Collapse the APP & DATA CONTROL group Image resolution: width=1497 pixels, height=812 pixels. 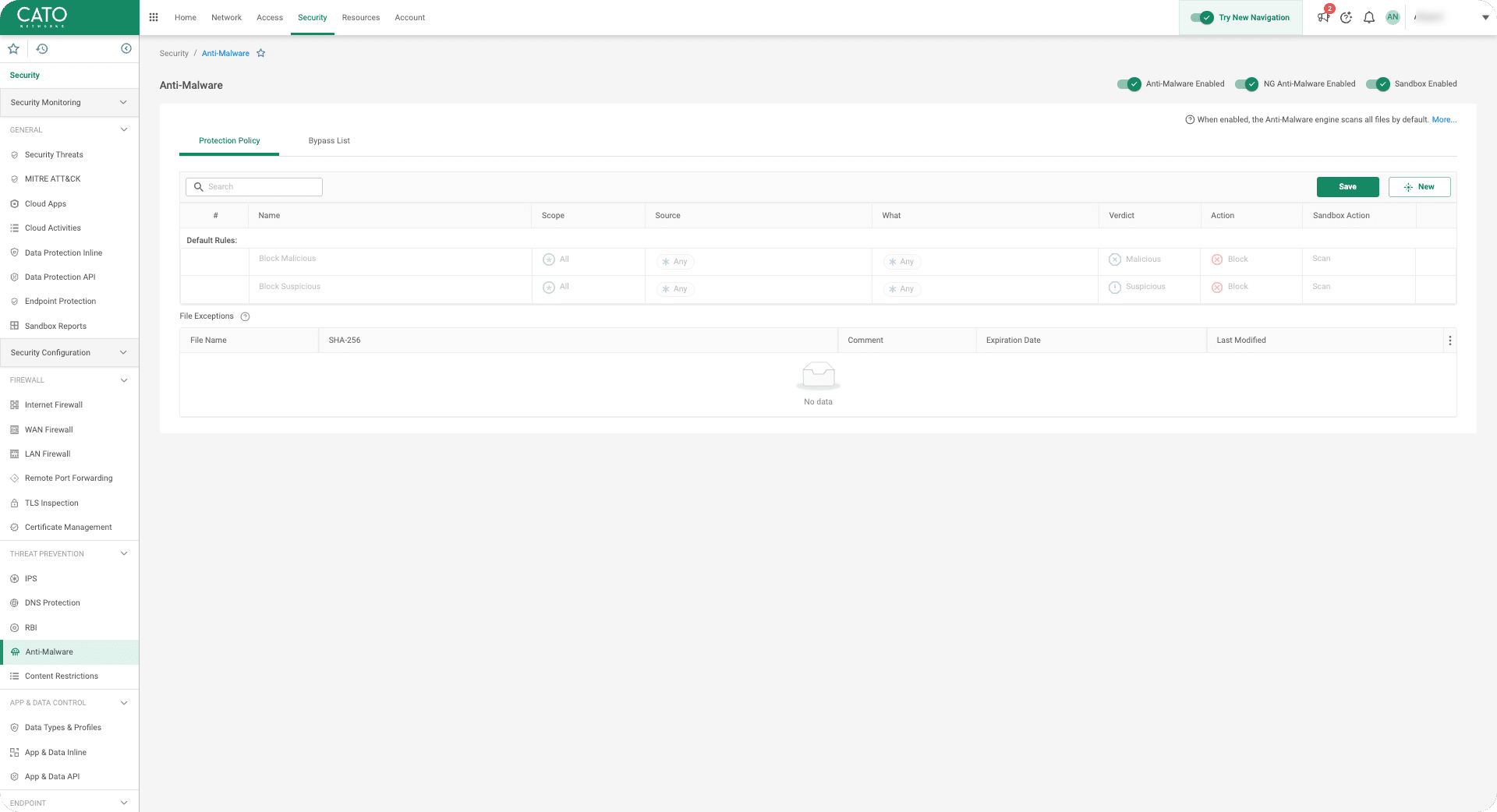124,703
